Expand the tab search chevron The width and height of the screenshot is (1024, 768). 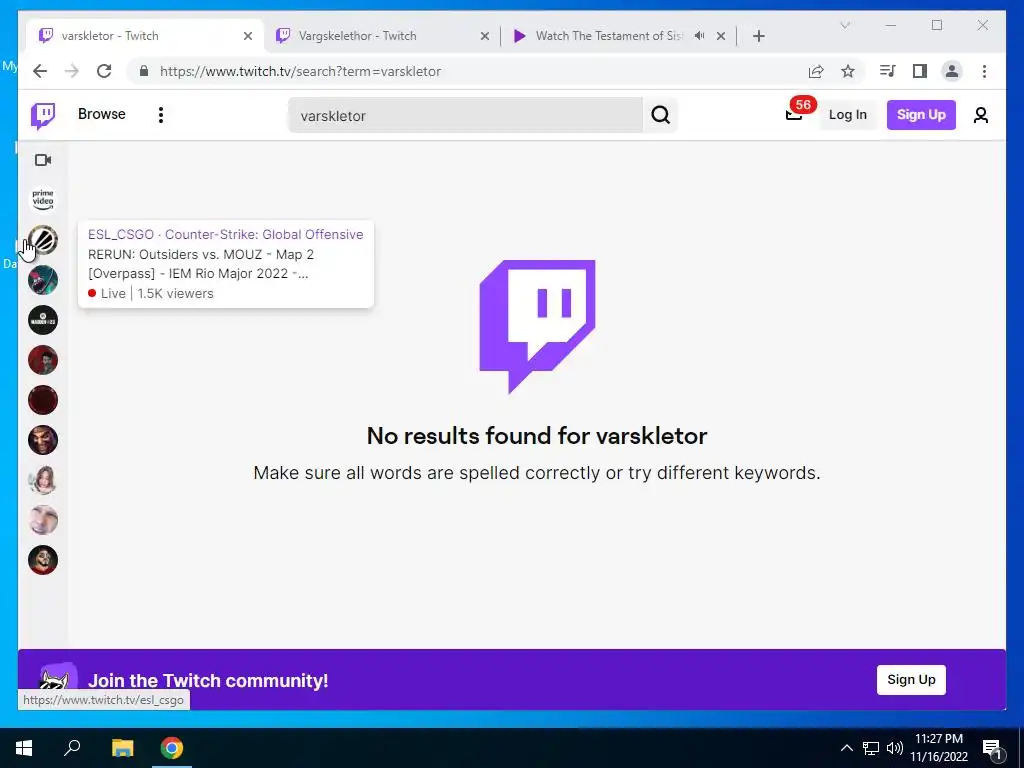(844, 25)
